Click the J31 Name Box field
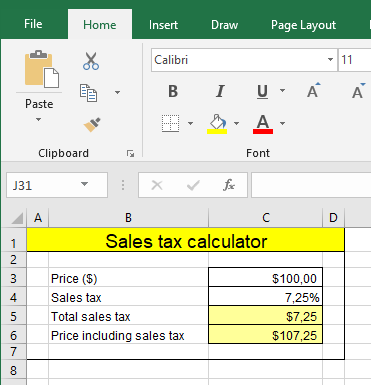Image resolution: width=371 pixels, height=385 pixels. pos(57,185)
